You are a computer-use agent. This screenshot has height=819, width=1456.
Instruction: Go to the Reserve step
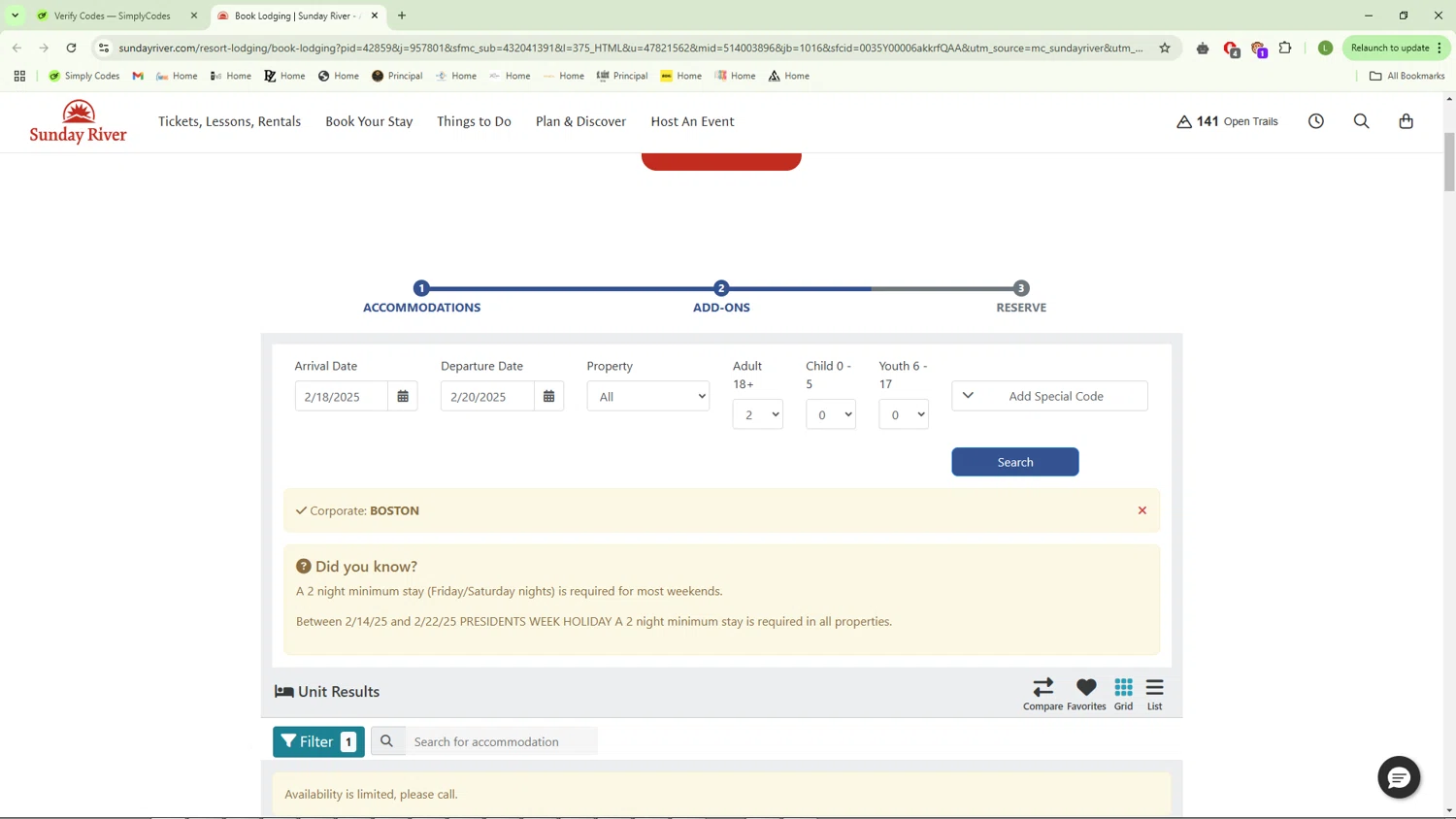(1021, 297)
